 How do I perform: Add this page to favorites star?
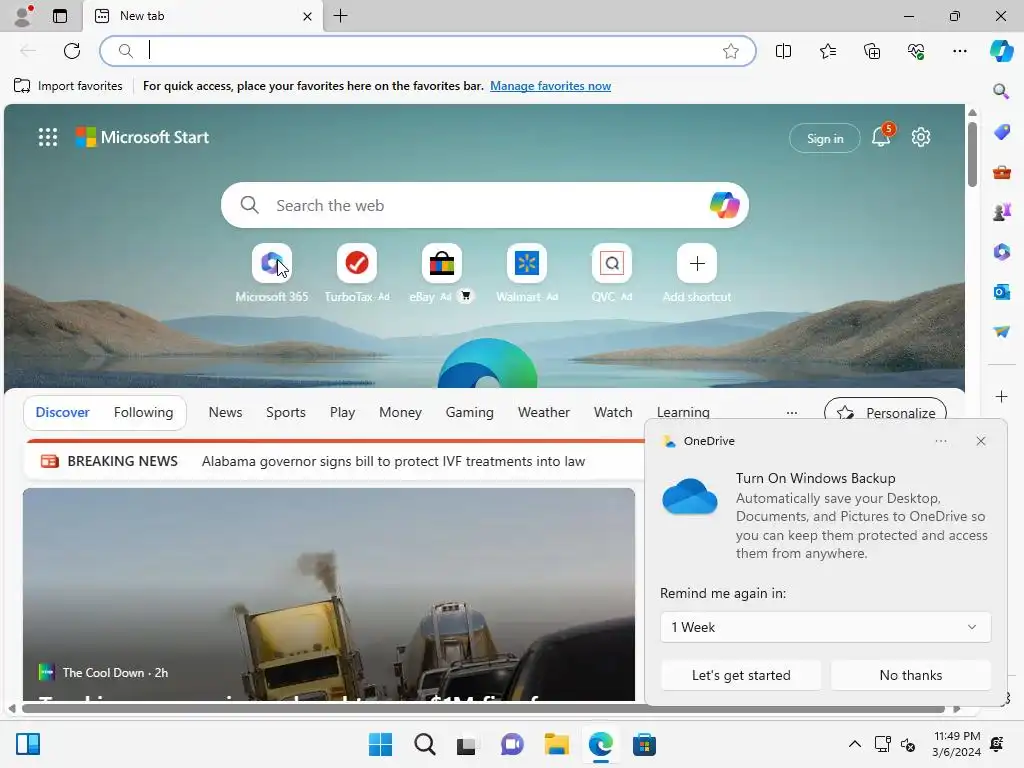coord(731,51)
